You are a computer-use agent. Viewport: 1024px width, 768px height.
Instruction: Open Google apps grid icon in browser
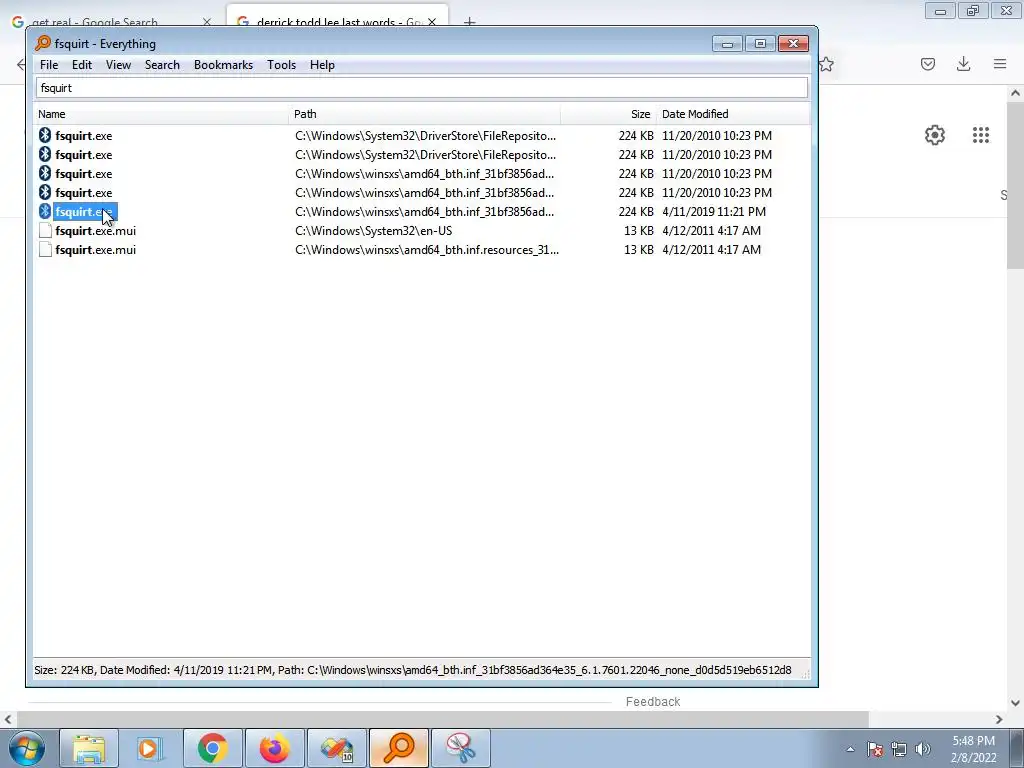tap(981, 135)
